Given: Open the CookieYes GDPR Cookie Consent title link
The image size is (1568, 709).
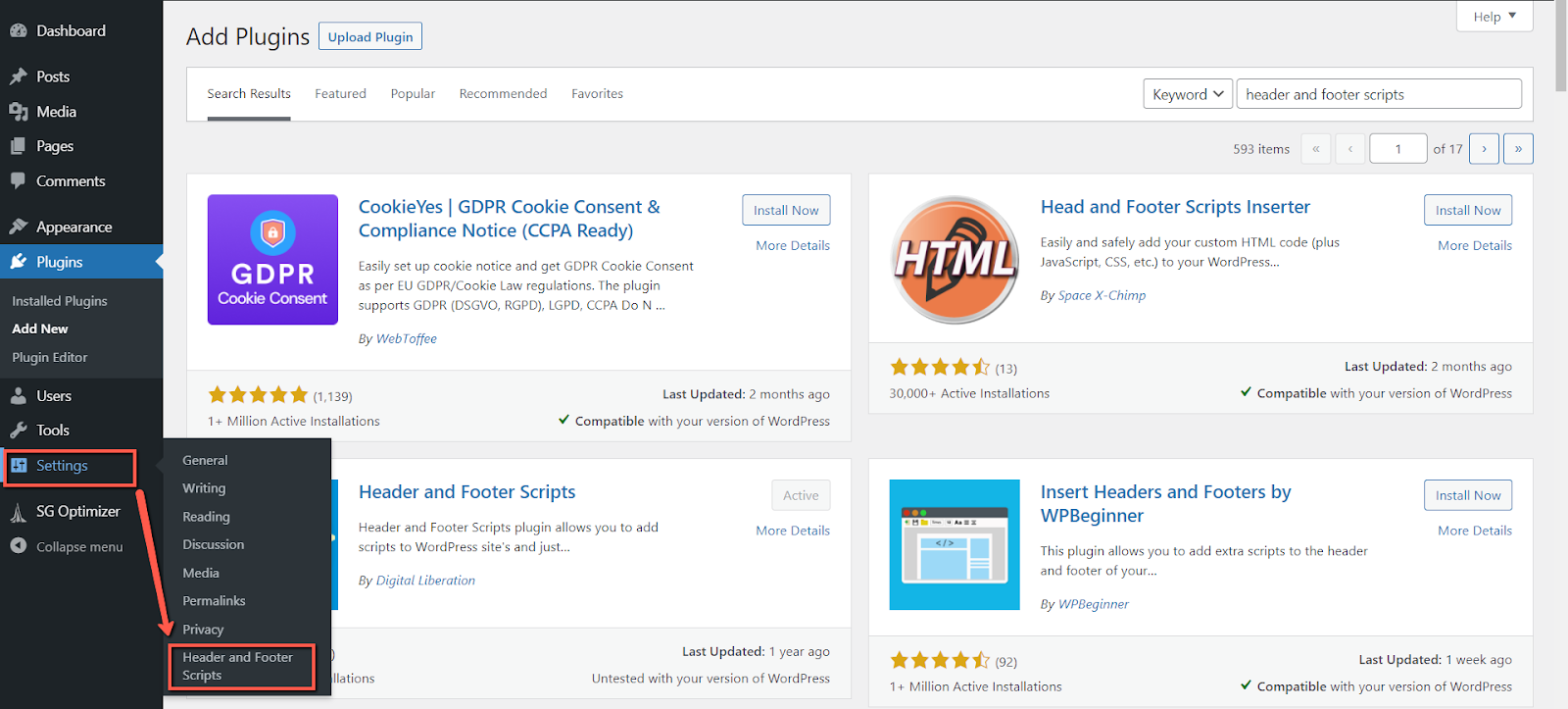Looking at the screenshot, I should [x=510, y=219].
